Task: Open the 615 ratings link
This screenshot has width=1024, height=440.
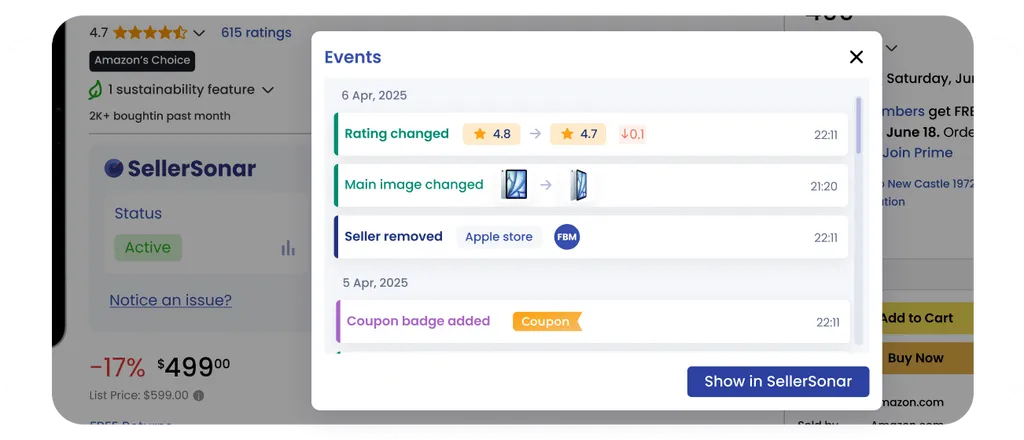Action: 256,33
